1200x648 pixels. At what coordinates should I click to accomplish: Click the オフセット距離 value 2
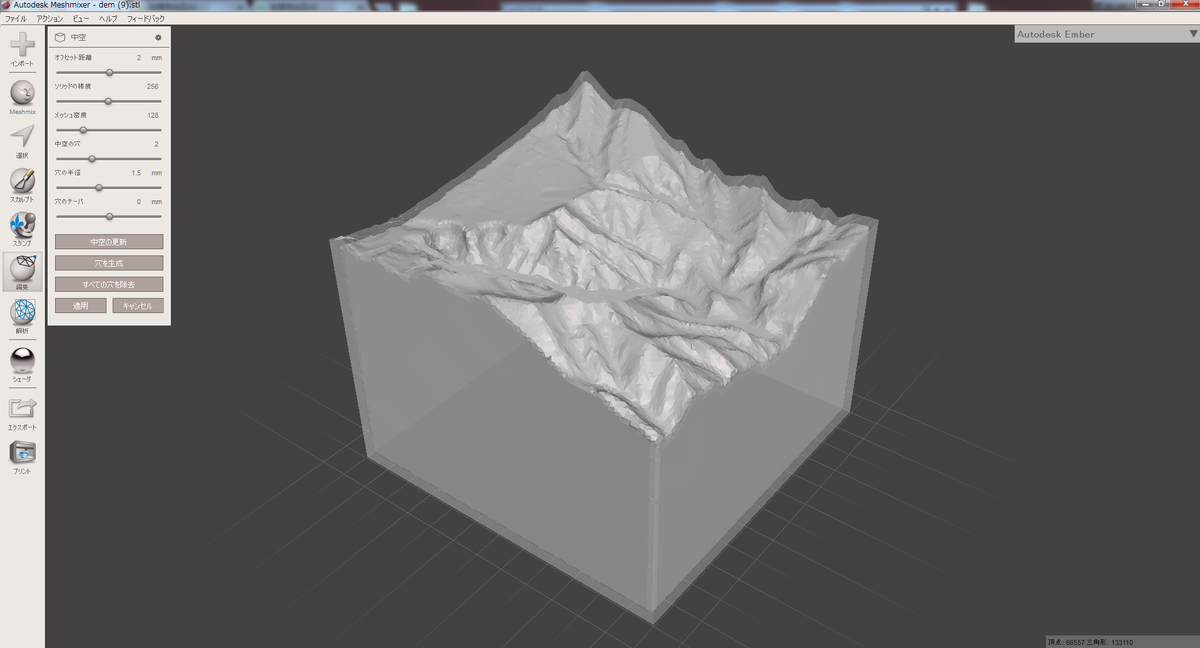pos(139,58)
